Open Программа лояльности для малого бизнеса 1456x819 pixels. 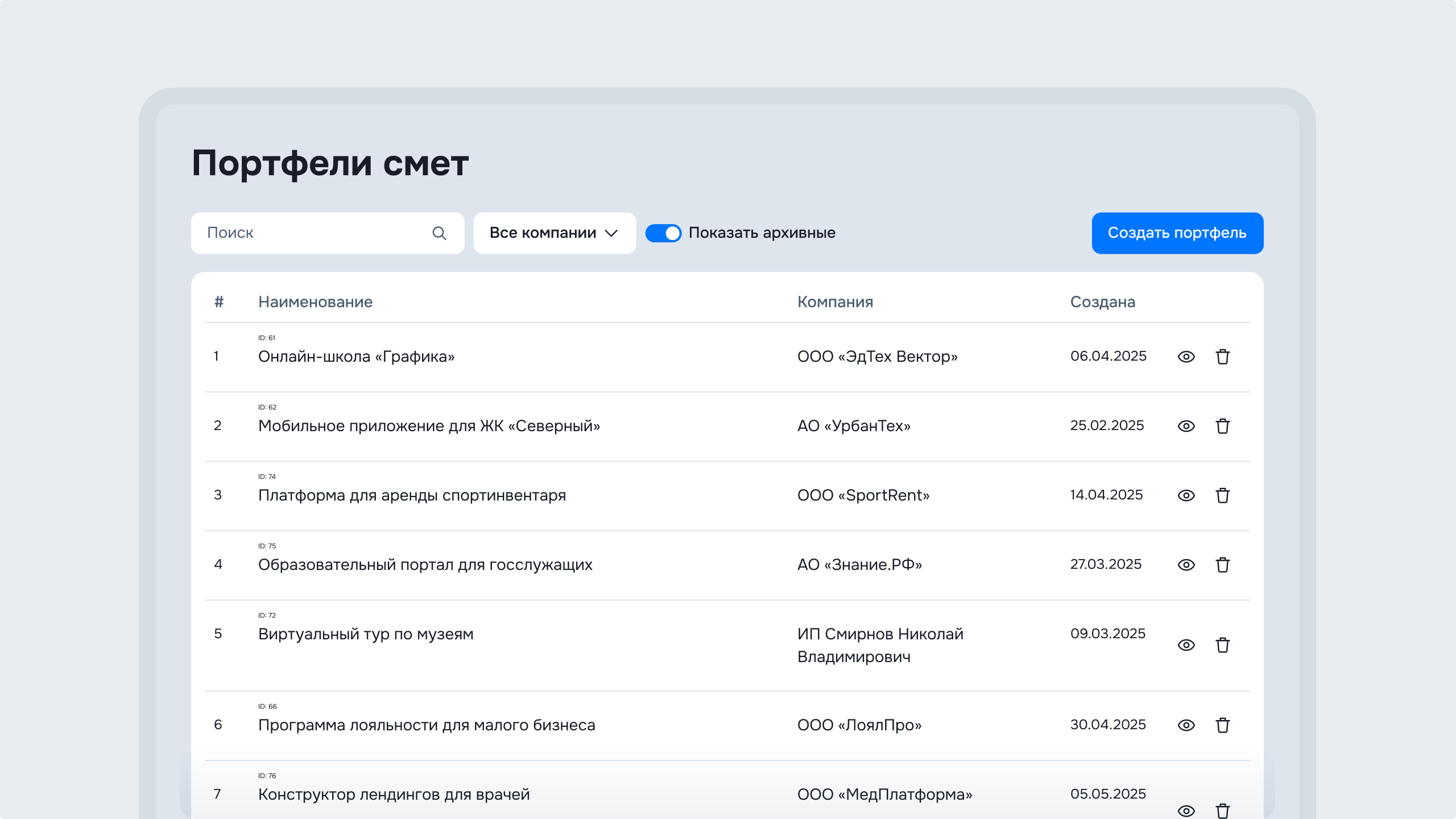tap(427, 725)
